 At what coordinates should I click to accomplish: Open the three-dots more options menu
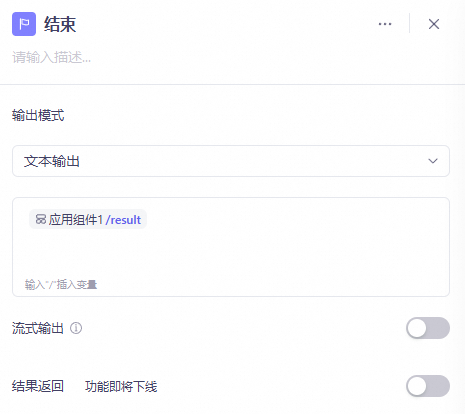pos(385,24)
